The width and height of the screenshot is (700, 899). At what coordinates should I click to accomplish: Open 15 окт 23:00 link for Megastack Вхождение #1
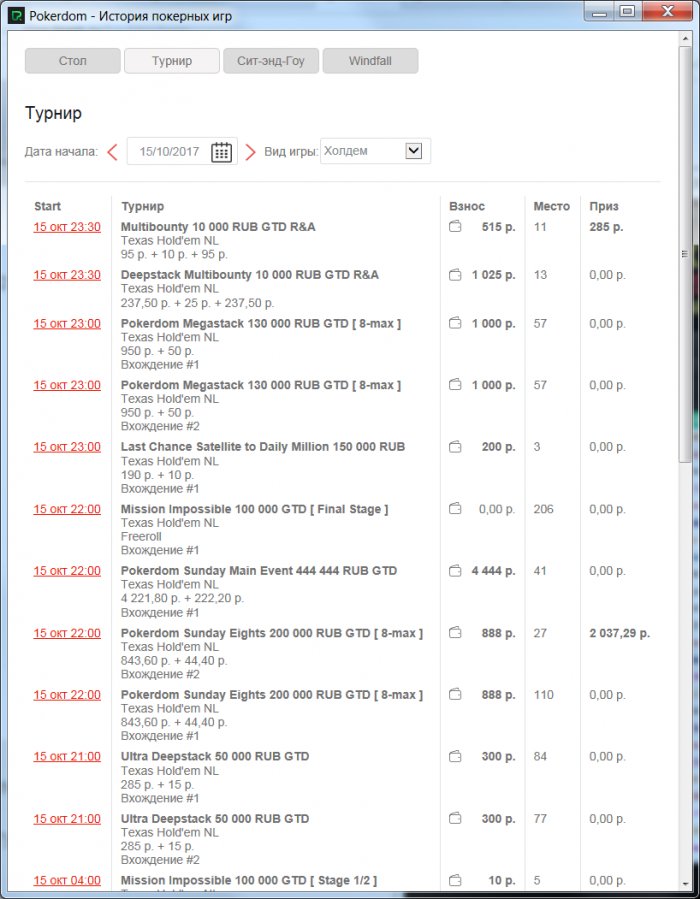pyautogui.click(x=67, y=323)
